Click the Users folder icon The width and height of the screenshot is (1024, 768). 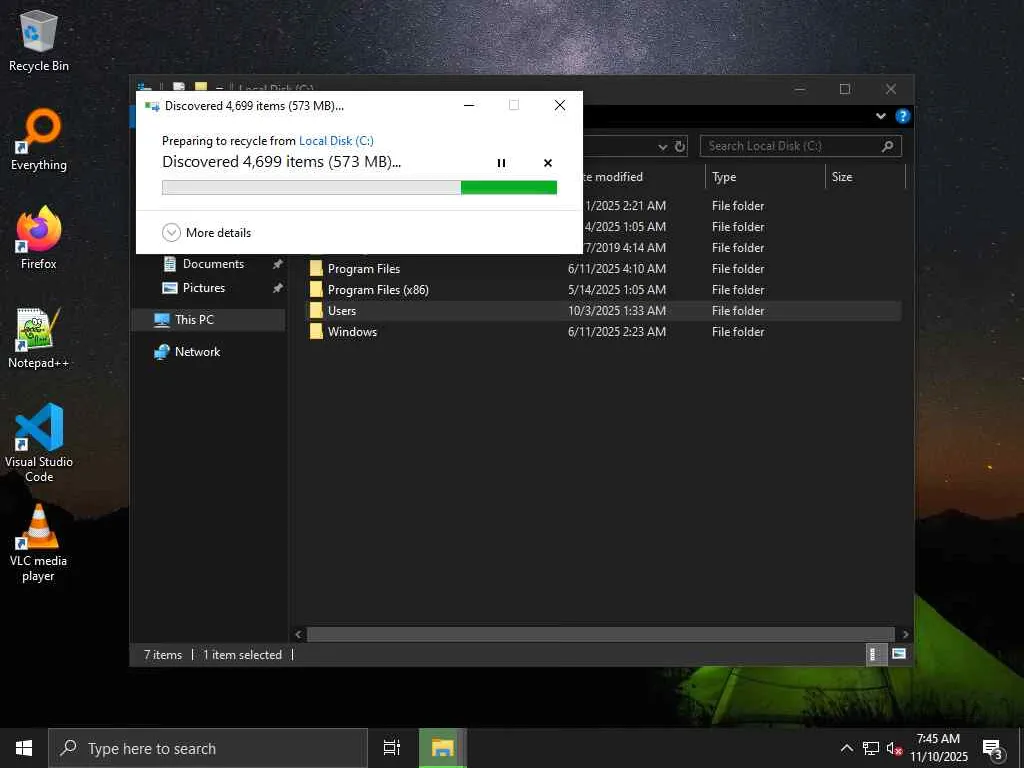pos(316,311)
